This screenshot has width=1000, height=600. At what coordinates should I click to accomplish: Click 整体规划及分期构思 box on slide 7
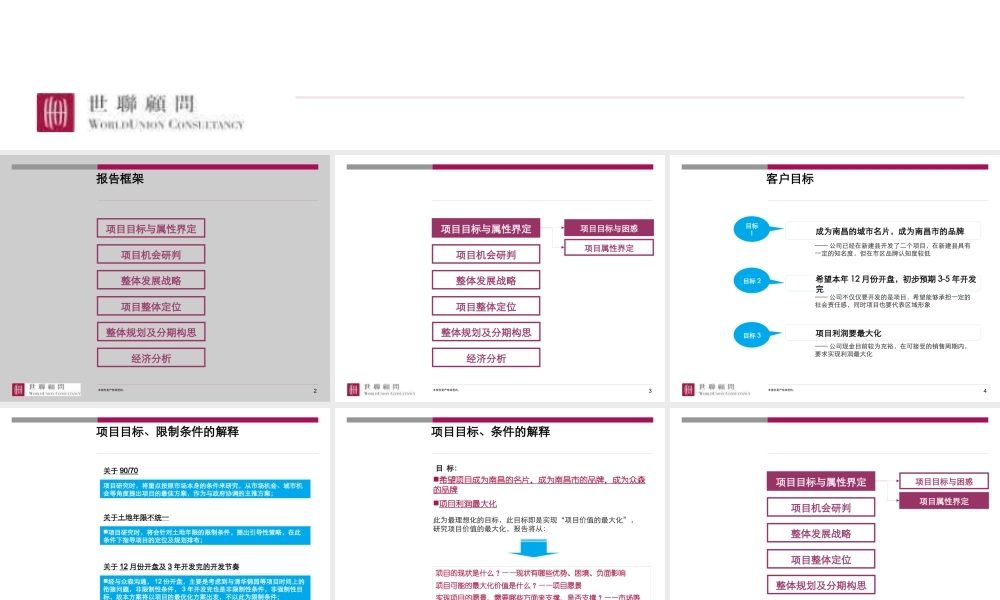[x=821, y=585]
